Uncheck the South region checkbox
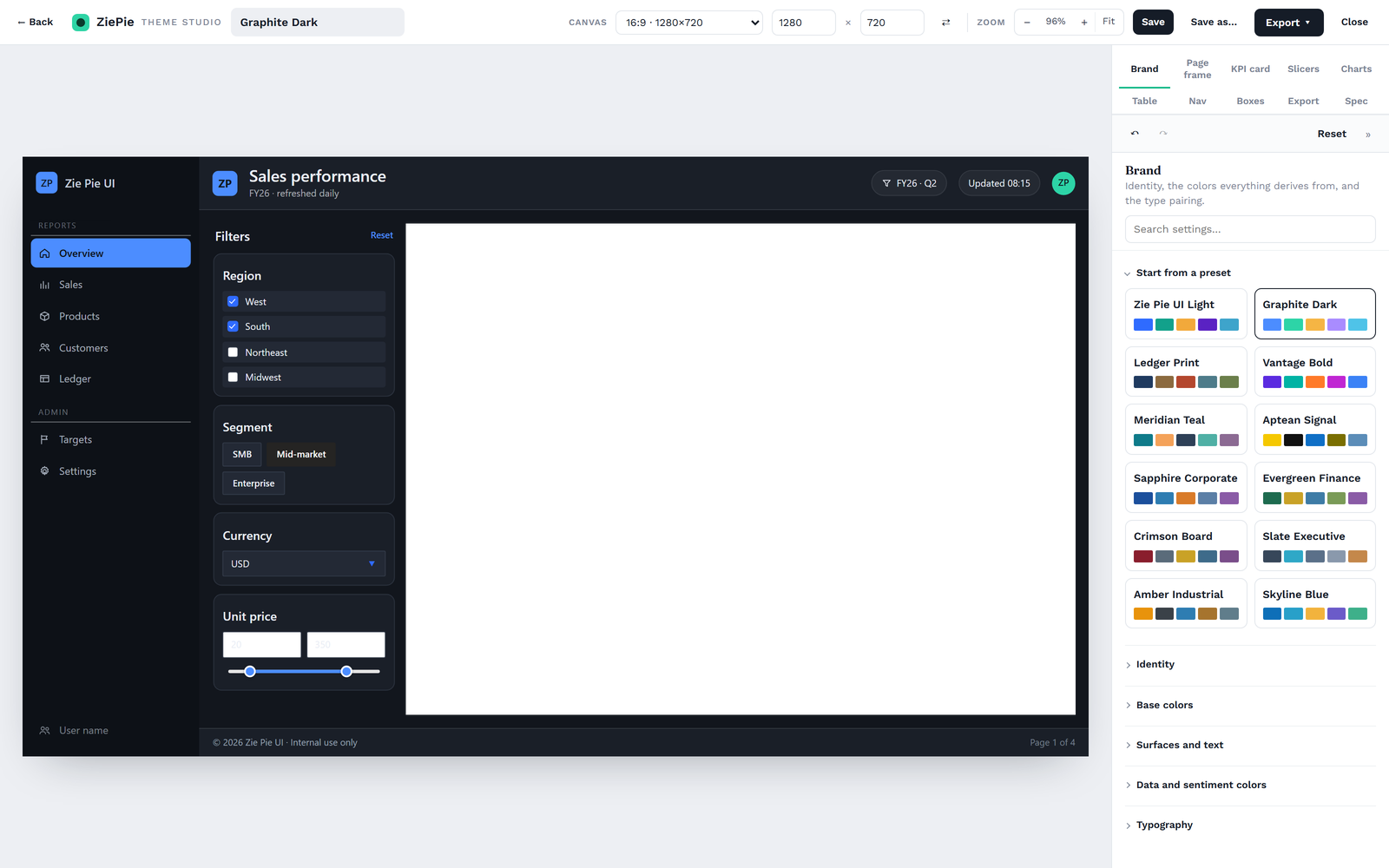1389x868 pixels. coord(233,326)
